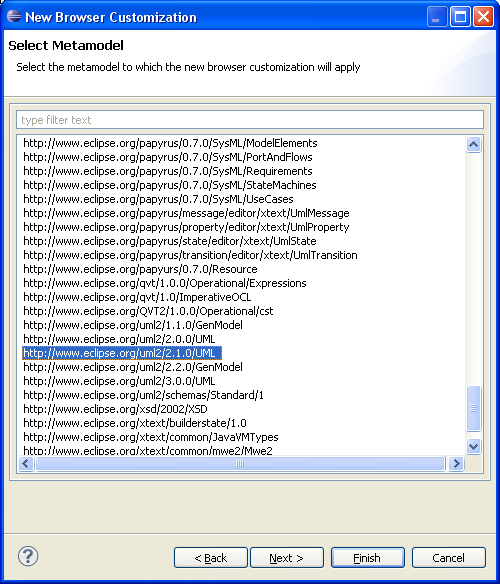
Task: Click the help question mark icon
Action: (28, 556)
